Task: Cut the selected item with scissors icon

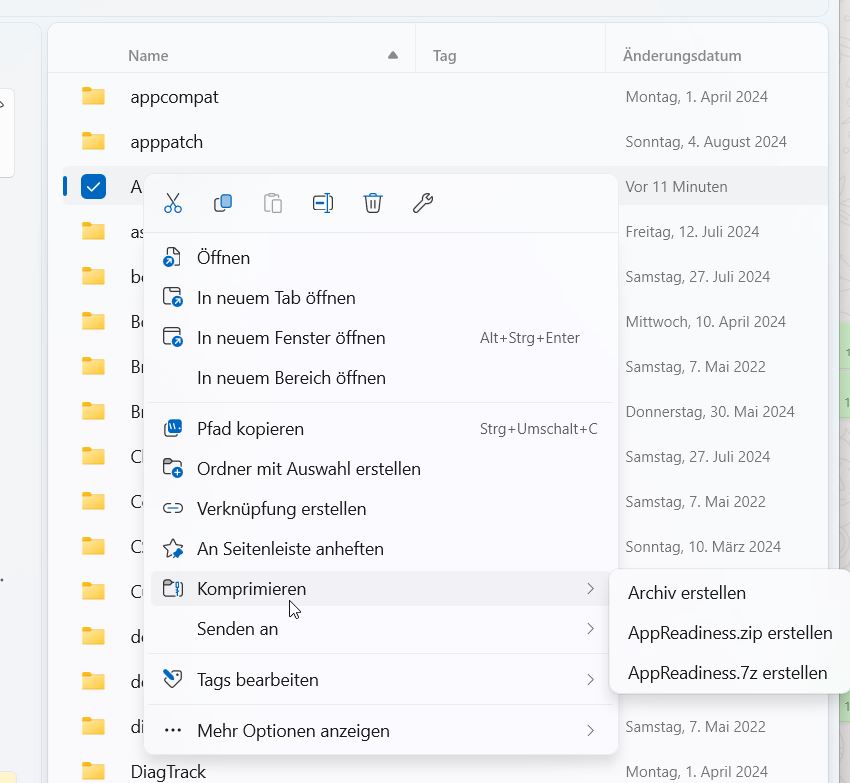Action: tap(173, 203)
